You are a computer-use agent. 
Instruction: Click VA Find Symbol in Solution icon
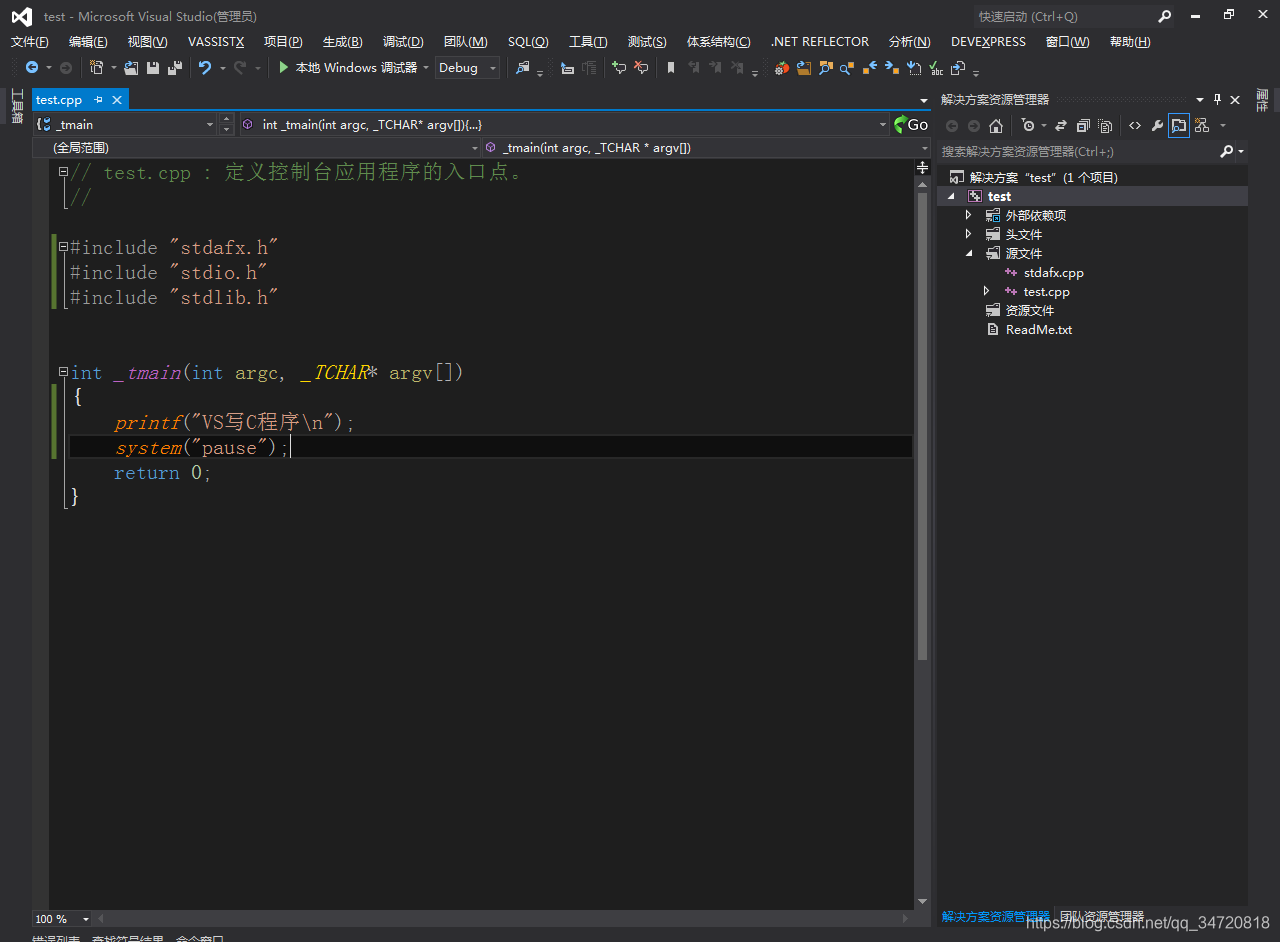click(x=826, y=67)
